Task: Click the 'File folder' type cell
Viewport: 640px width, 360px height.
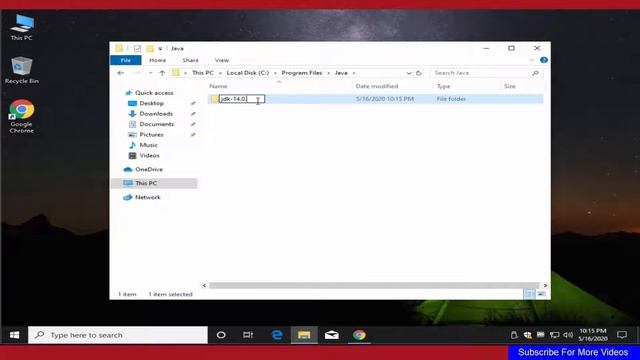Action: [x=451, y=99]
